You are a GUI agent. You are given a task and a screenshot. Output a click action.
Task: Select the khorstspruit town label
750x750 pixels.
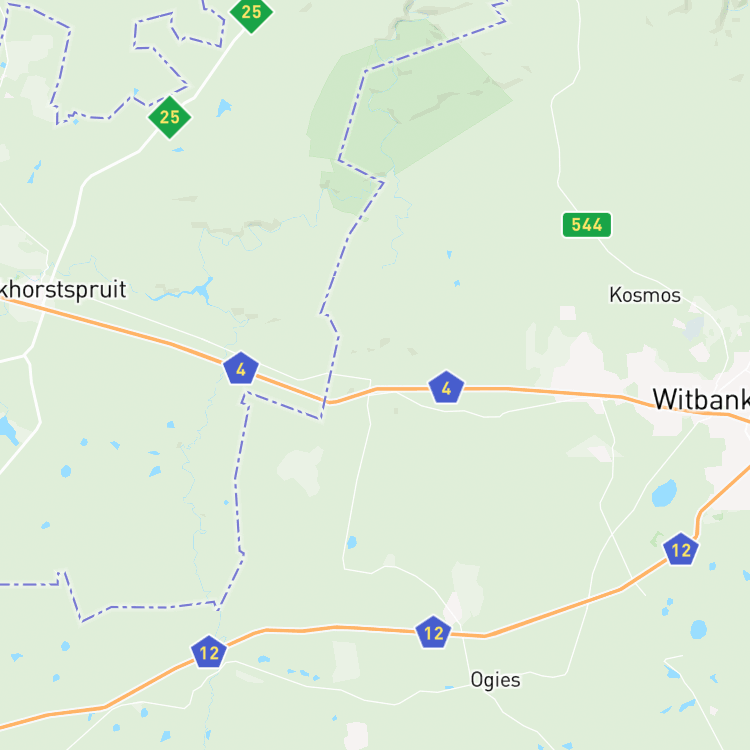coord(63,290)
